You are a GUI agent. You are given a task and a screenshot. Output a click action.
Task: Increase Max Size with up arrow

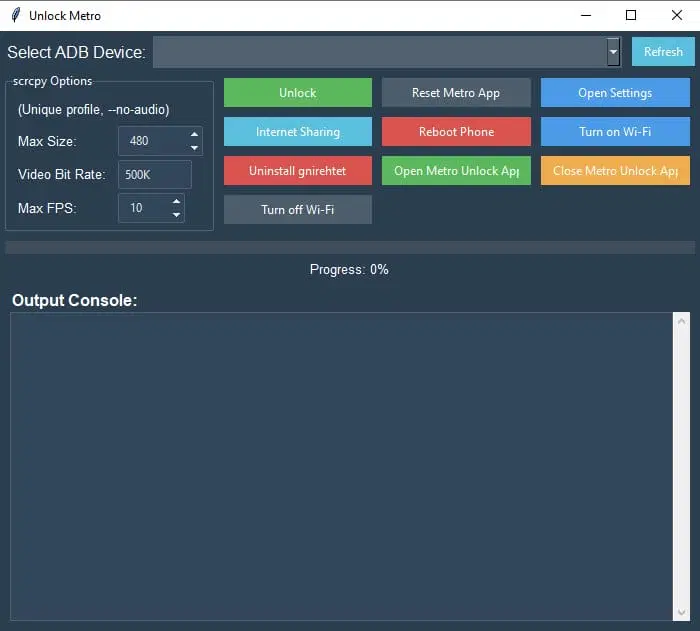tap(194, 135)
